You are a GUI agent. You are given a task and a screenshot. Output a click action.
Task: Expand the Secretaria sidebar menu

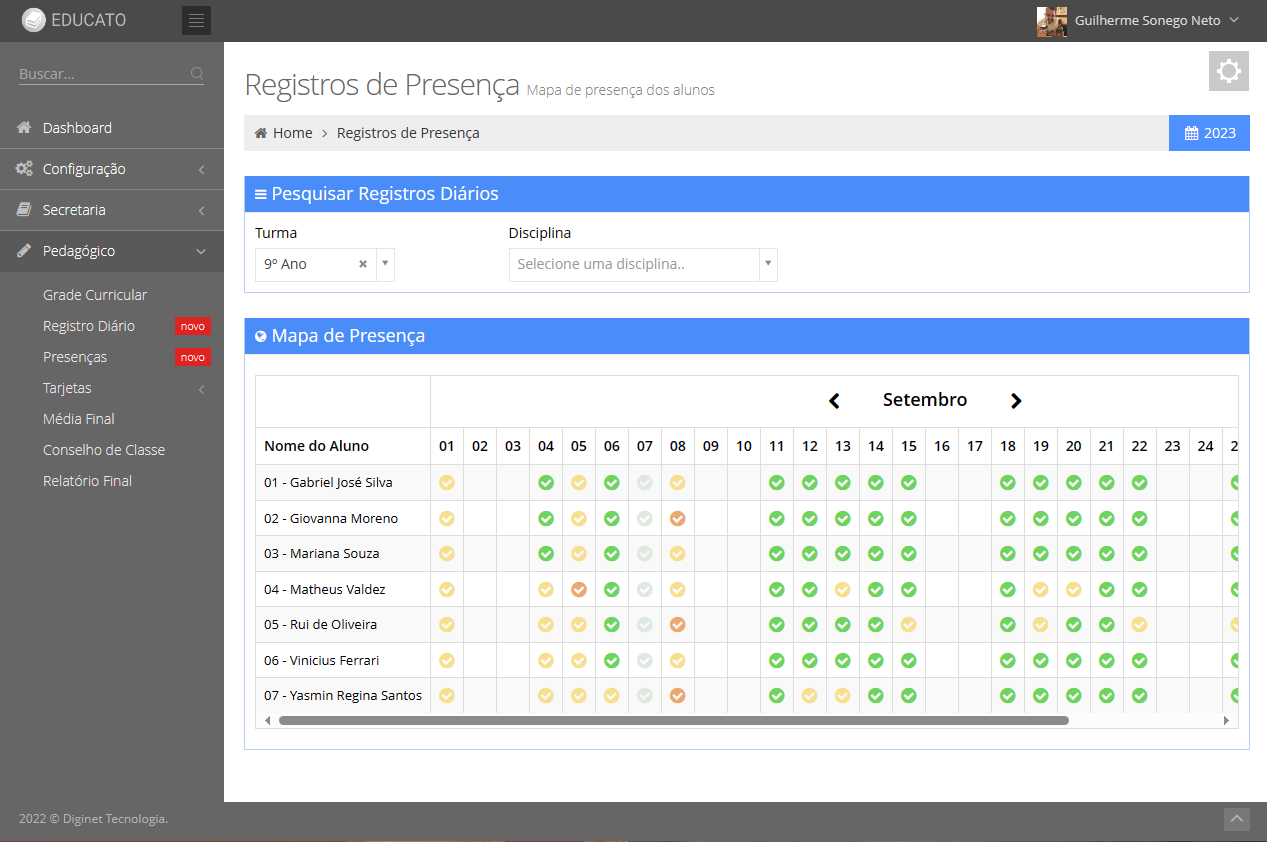point(111,210)
